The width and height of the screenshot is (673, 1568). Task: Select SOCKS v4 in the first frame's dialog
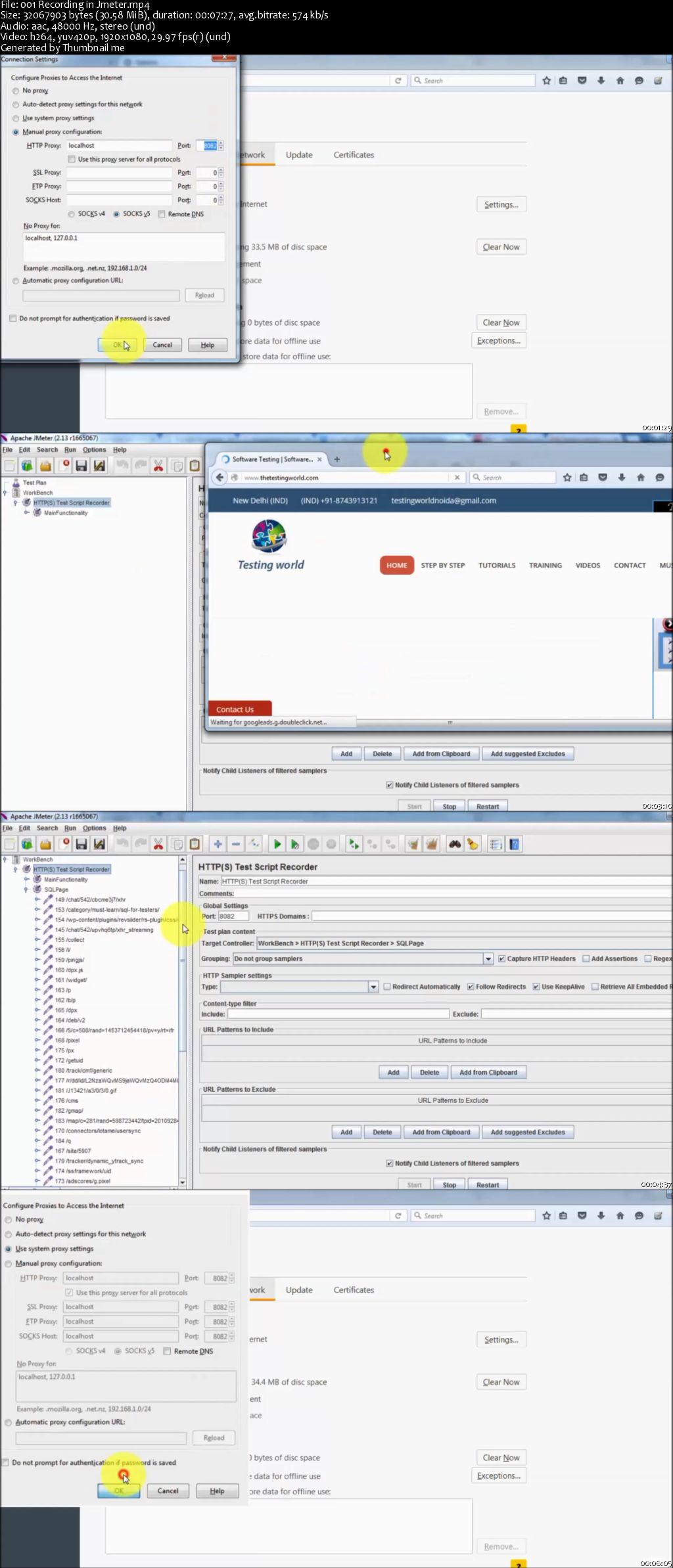pyautogui.click(x=72, y=214)
